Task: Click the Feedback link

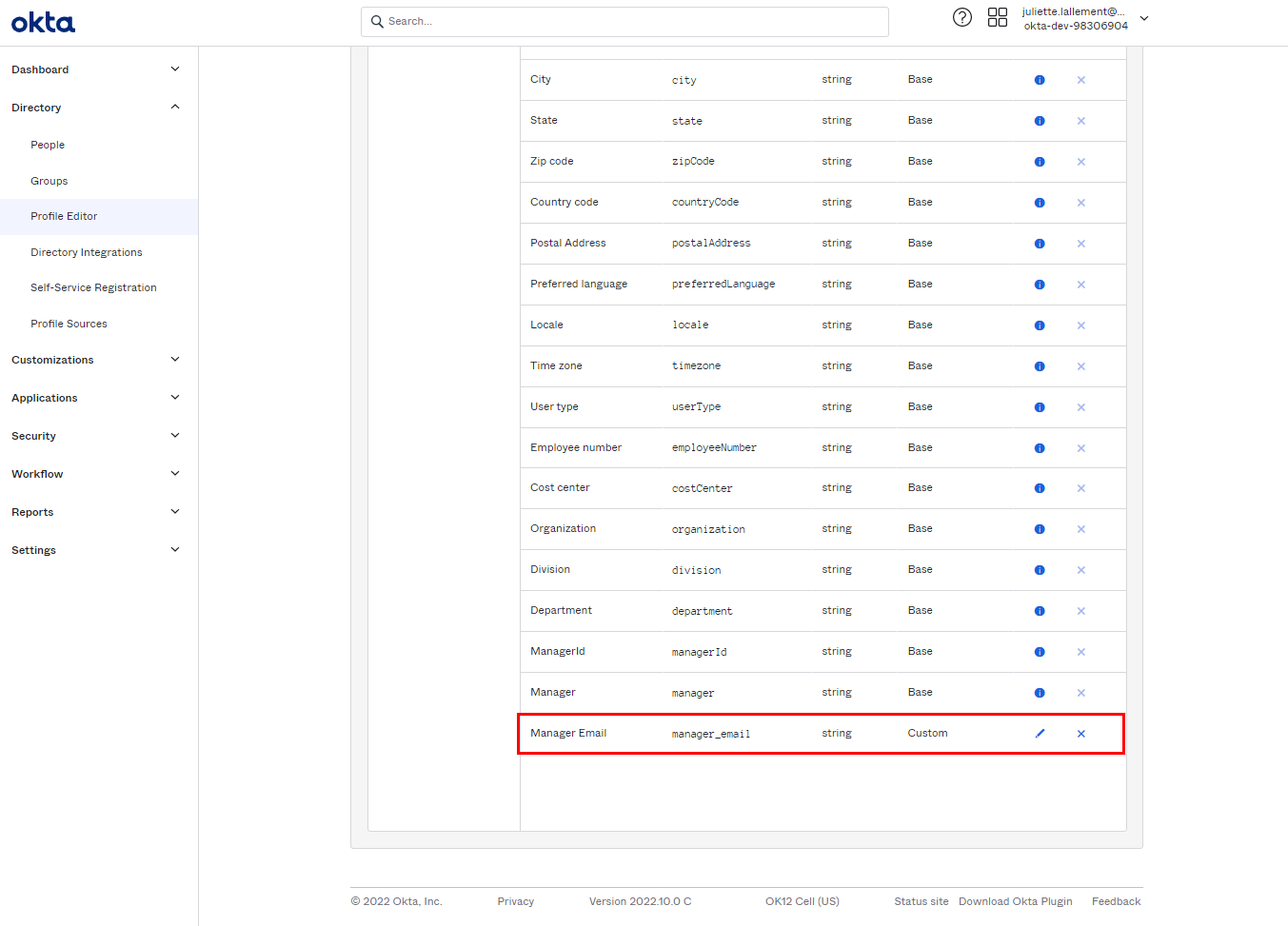Action: (x=1116, y=900)
